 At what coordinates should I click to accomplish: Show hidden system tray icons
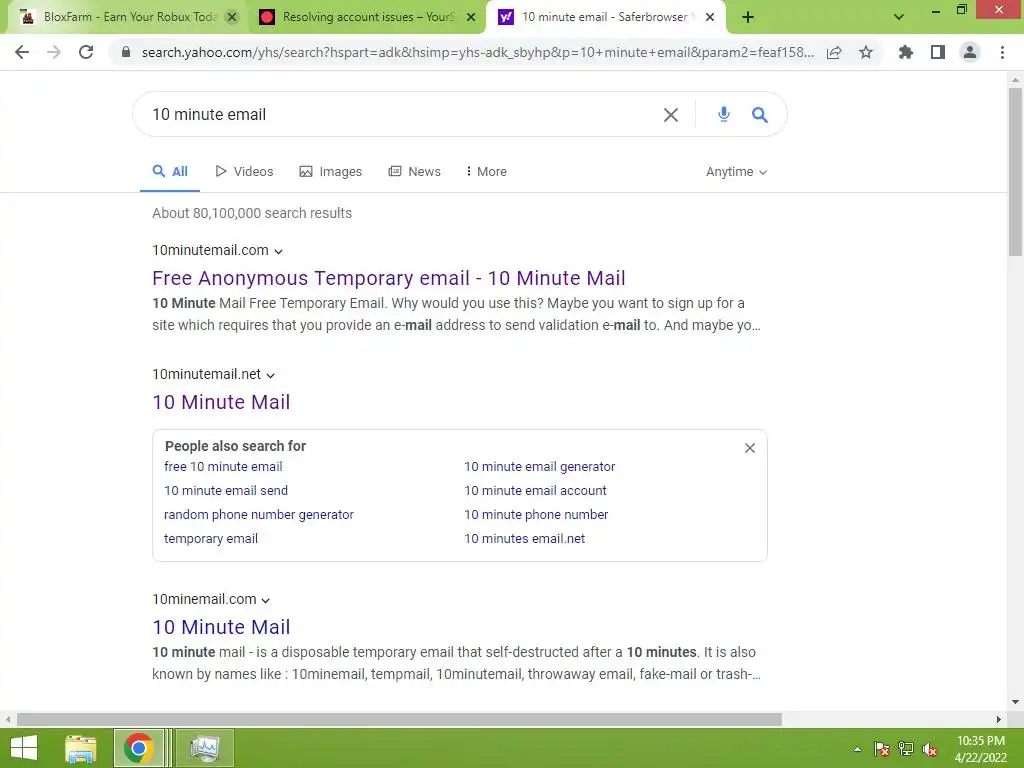point(857,749)
